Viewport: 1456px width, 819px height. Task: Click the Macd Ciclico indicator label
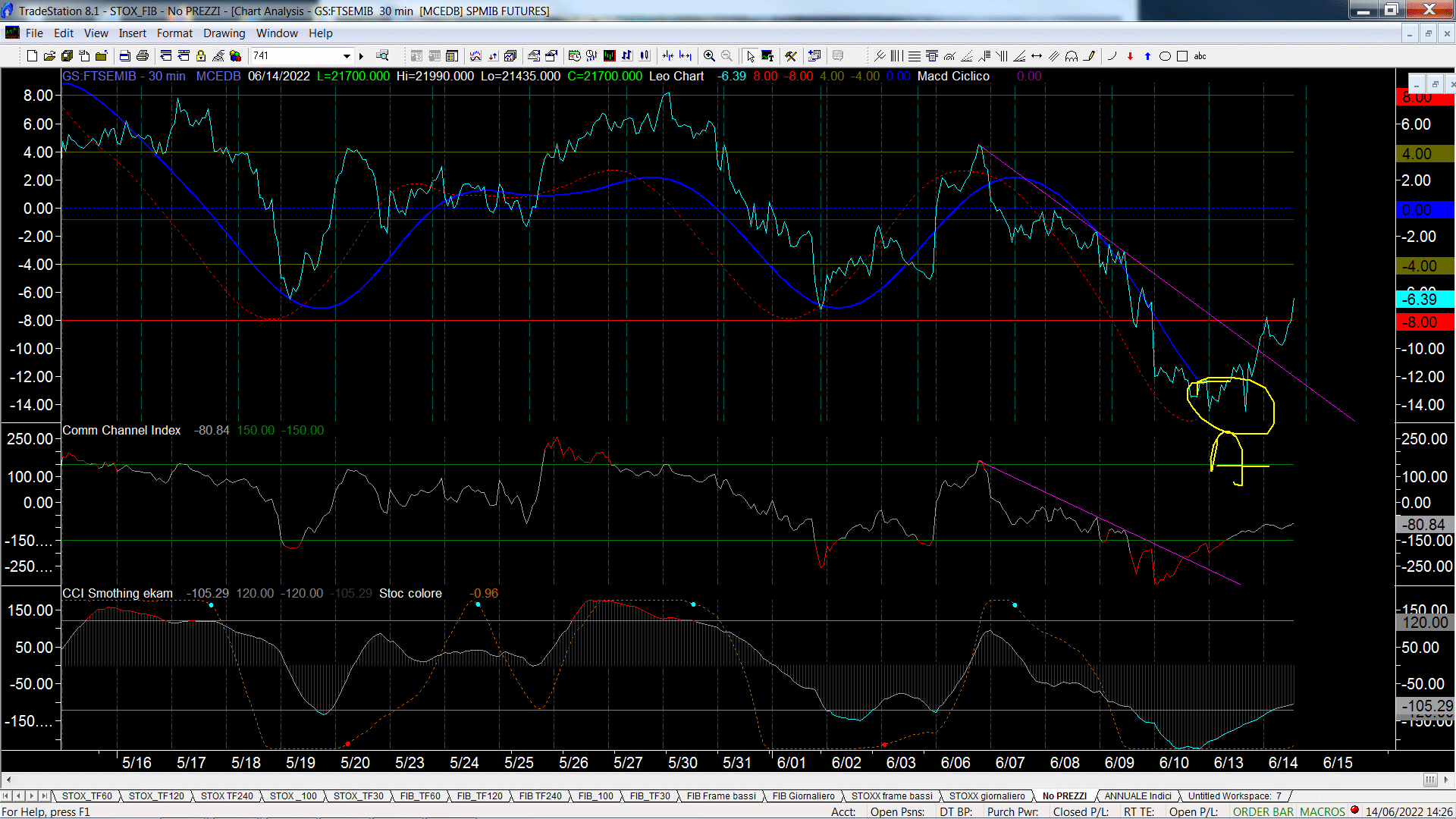953,76
